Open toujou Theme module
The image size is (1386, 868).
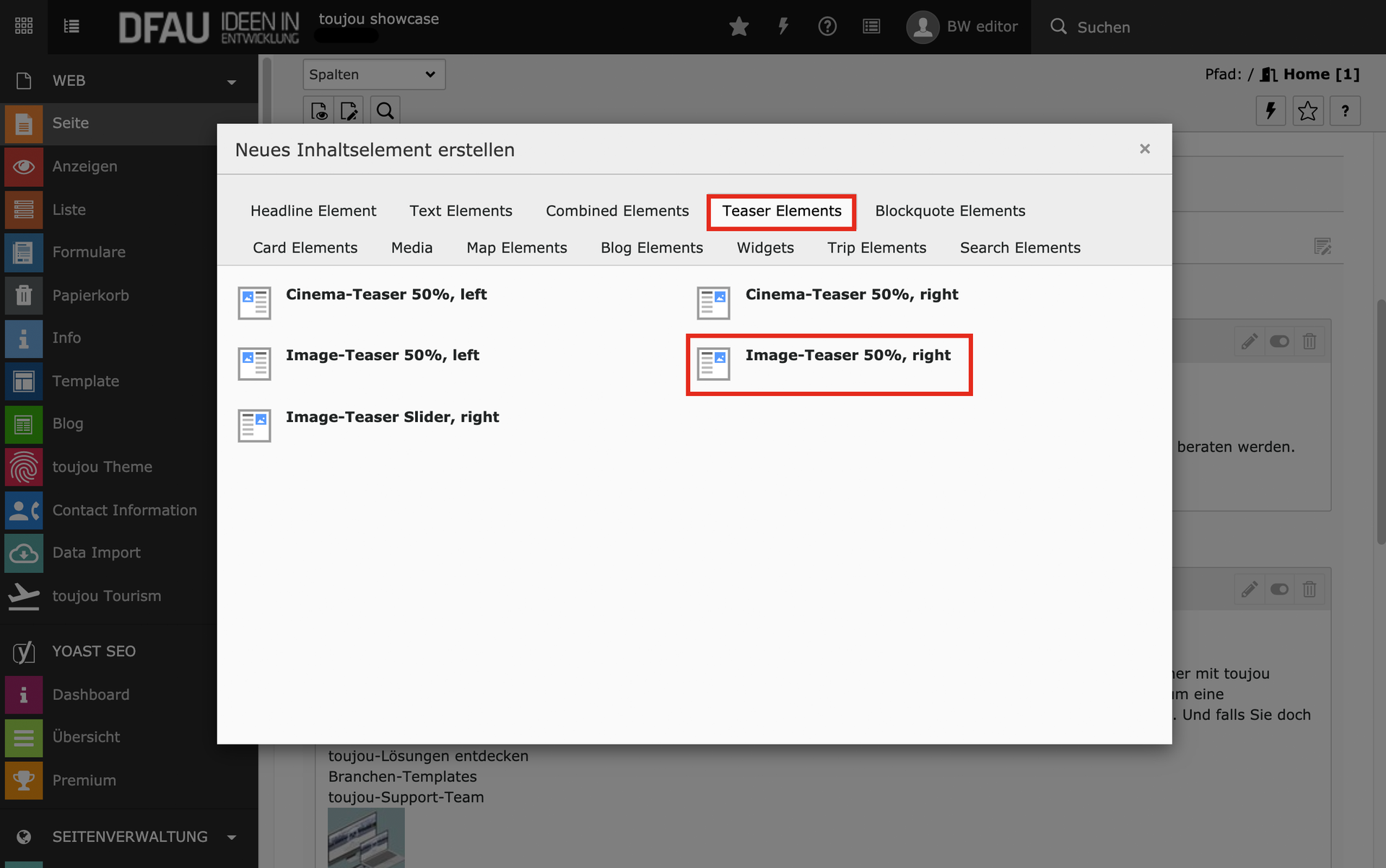click(x=102, y=467)
